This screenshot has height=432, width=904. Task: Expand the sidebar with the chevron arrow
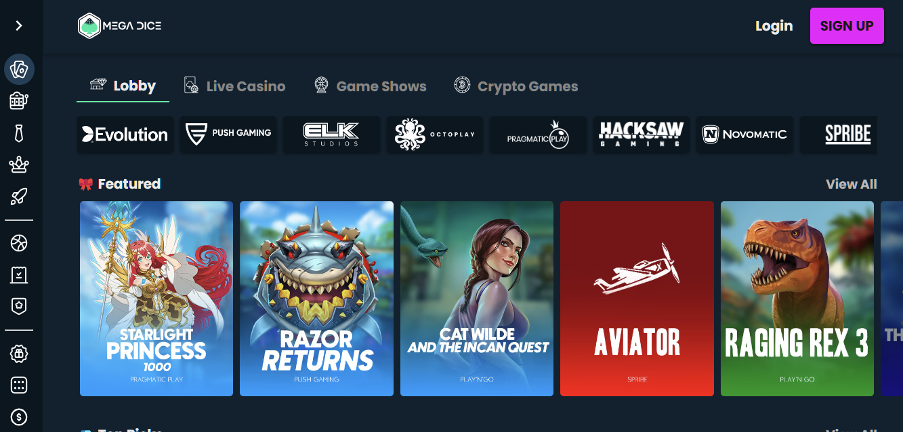(19, 25)
